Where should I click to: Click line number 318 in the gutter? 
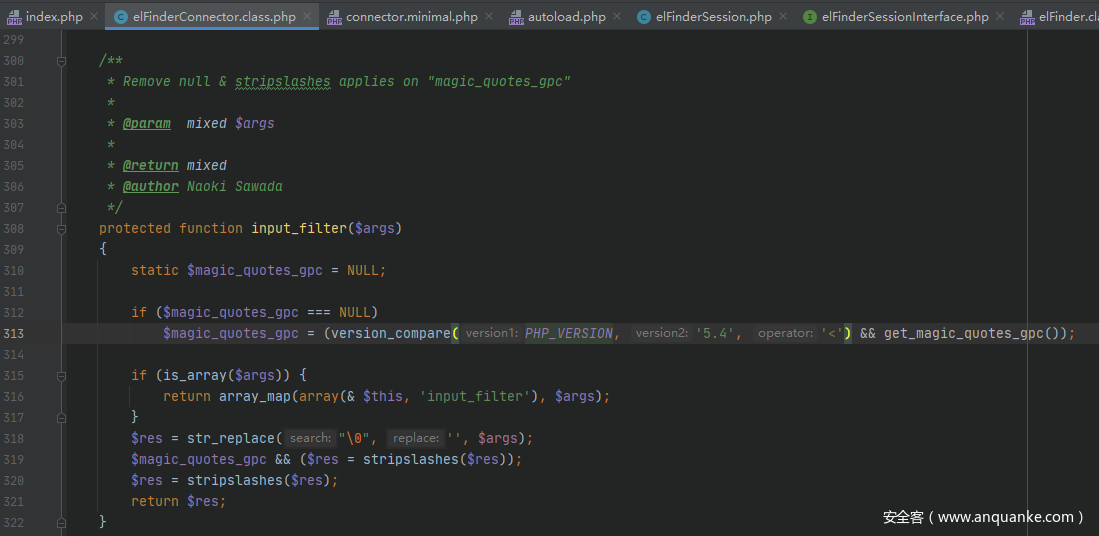[14, 439]
